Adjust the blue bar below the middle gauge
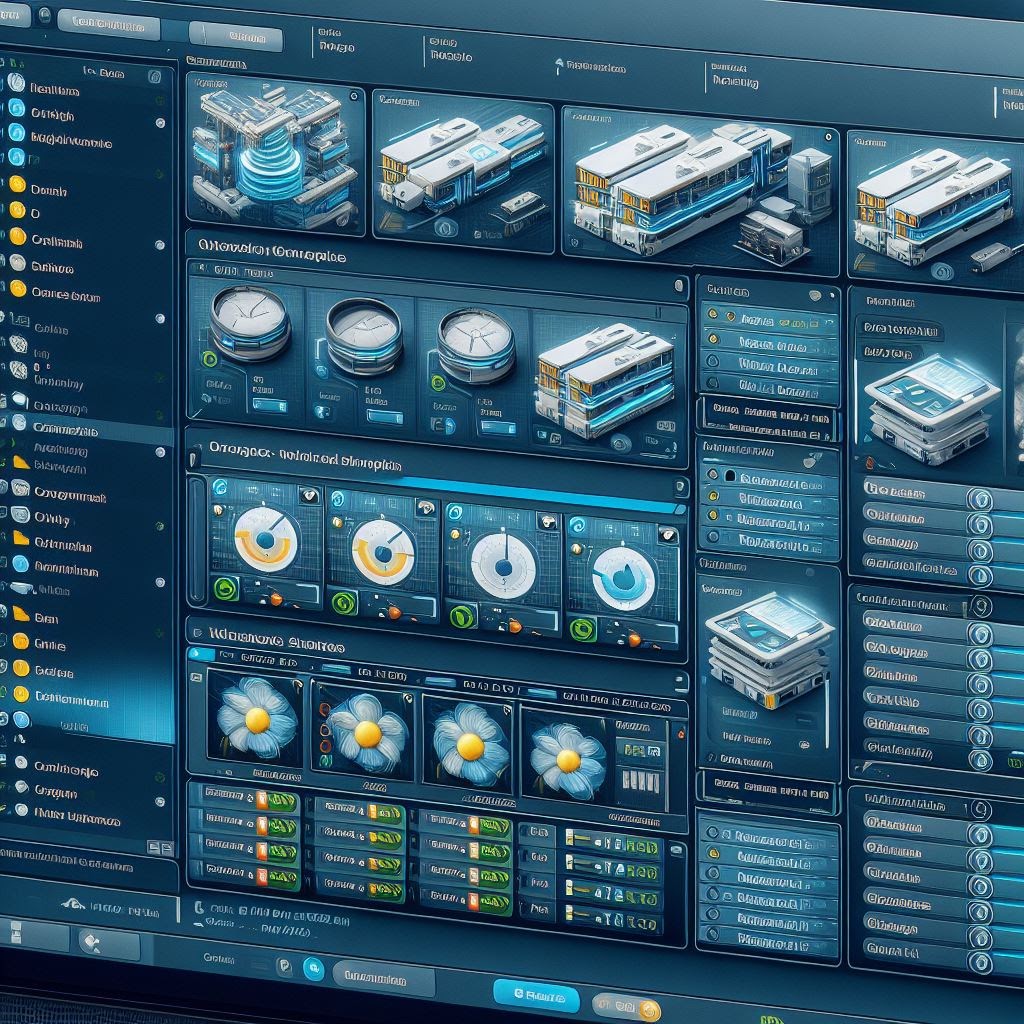 (x=384, y=416)
